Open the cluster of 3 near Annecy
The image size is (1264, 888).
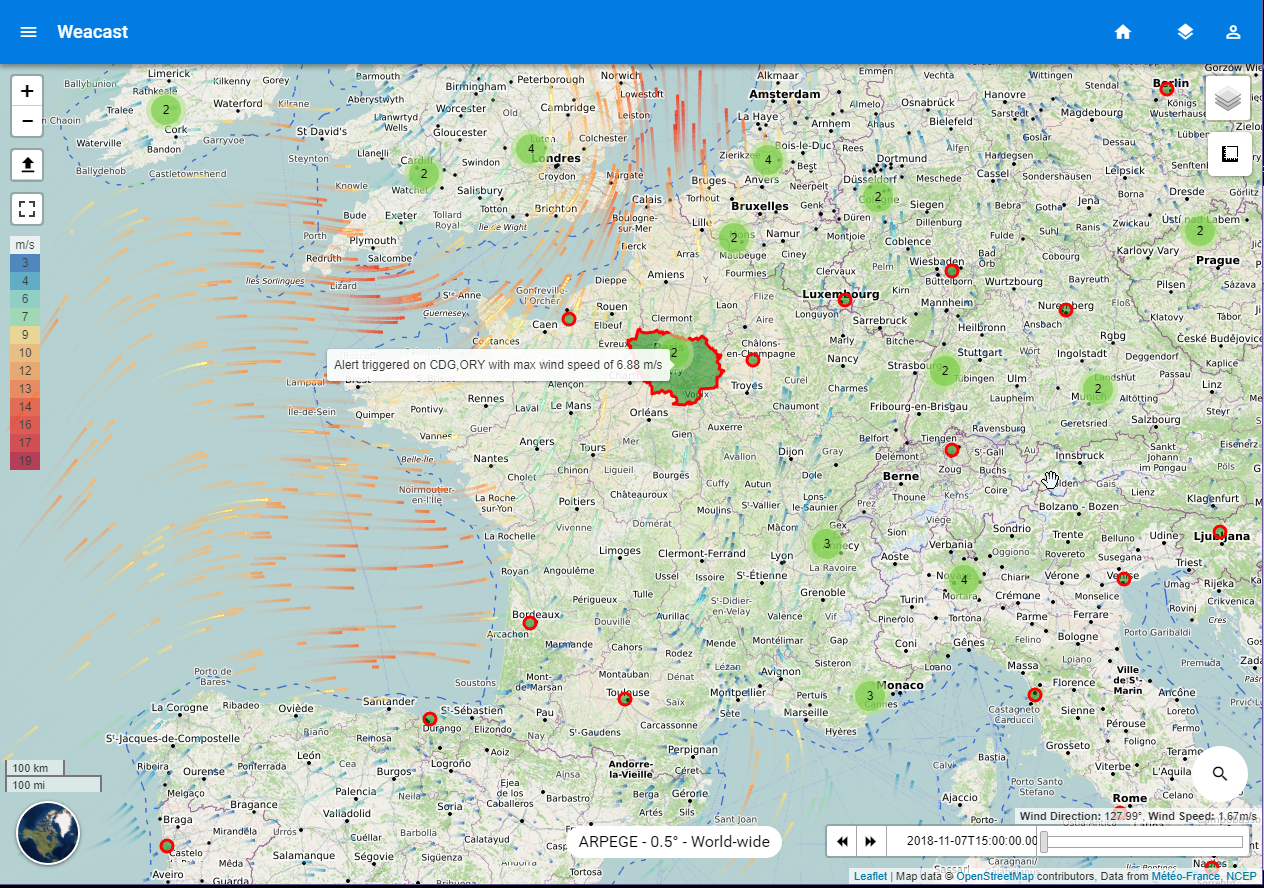click(826, 544)
